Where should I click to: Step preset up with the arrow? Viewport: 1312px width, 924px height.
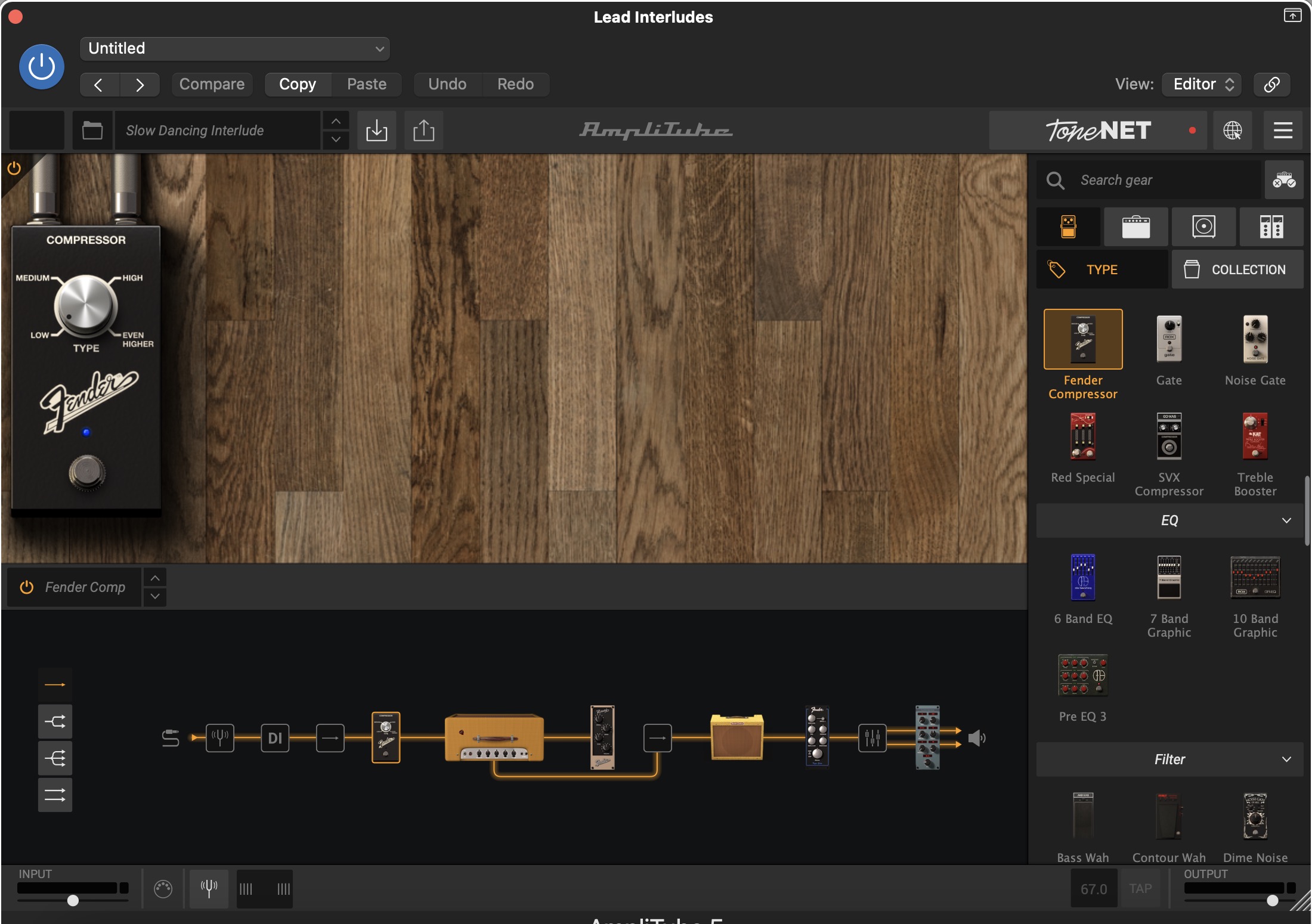(x=336, y=121)
